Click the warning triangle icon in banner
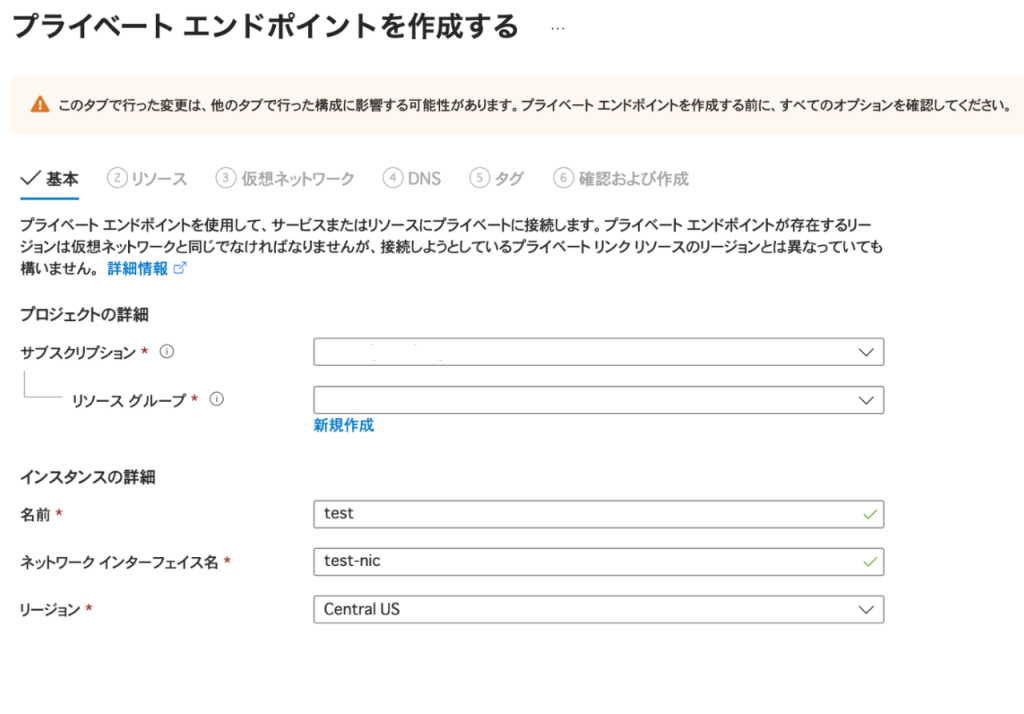This screenshot has height=714, width=1024. 39,104
